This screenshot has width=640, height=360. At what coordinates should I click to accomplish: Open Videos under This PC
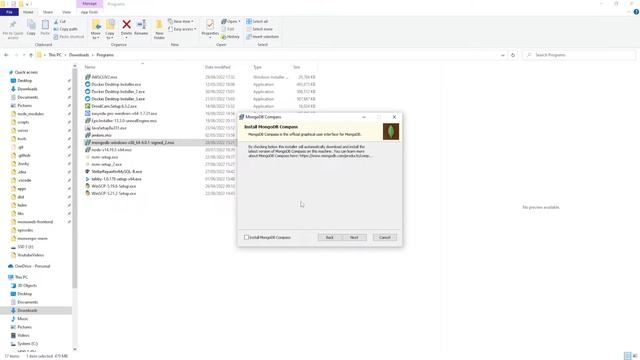23,335
